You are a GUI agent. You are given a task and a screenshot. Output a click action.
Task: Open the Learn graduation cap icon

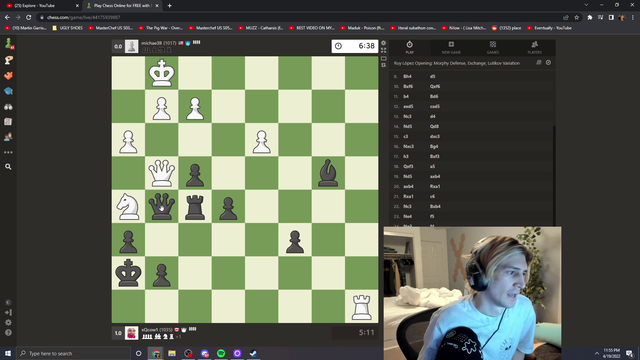coord(8,91)
